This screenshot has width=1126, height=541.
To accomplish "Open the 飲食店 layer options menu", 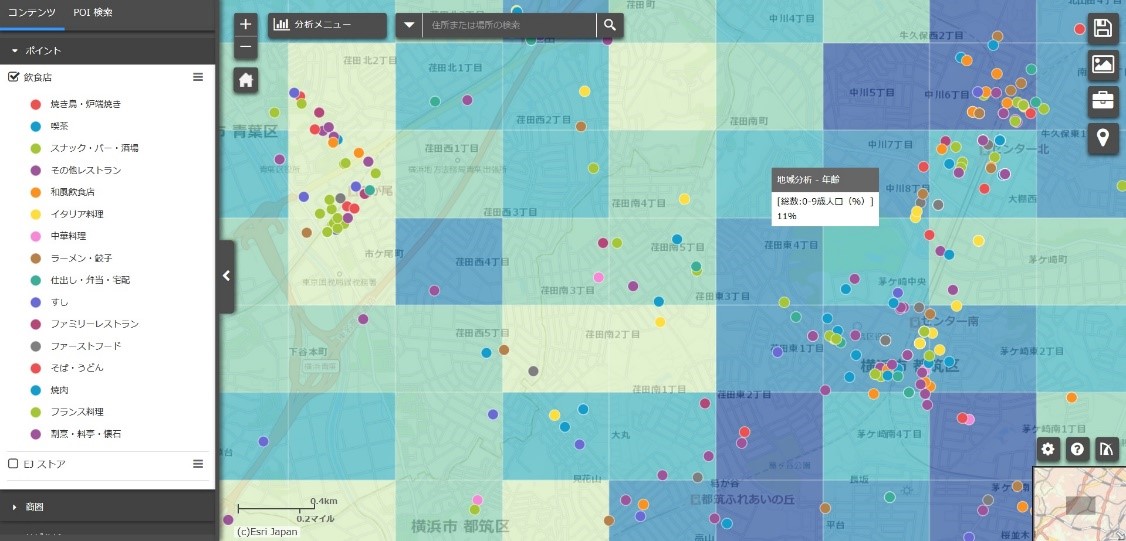I will click(x=198, y=77).
